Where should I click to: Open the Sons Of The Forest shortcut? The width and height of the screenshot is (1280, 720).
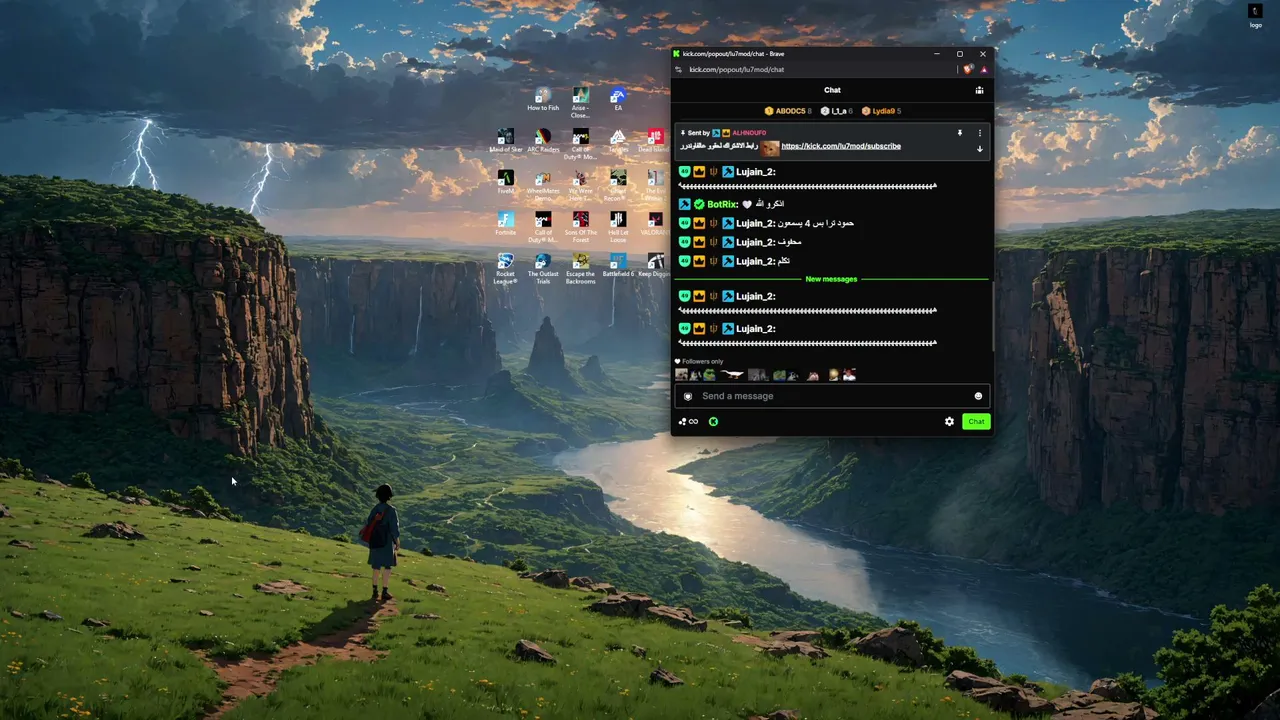coord(580,226)
